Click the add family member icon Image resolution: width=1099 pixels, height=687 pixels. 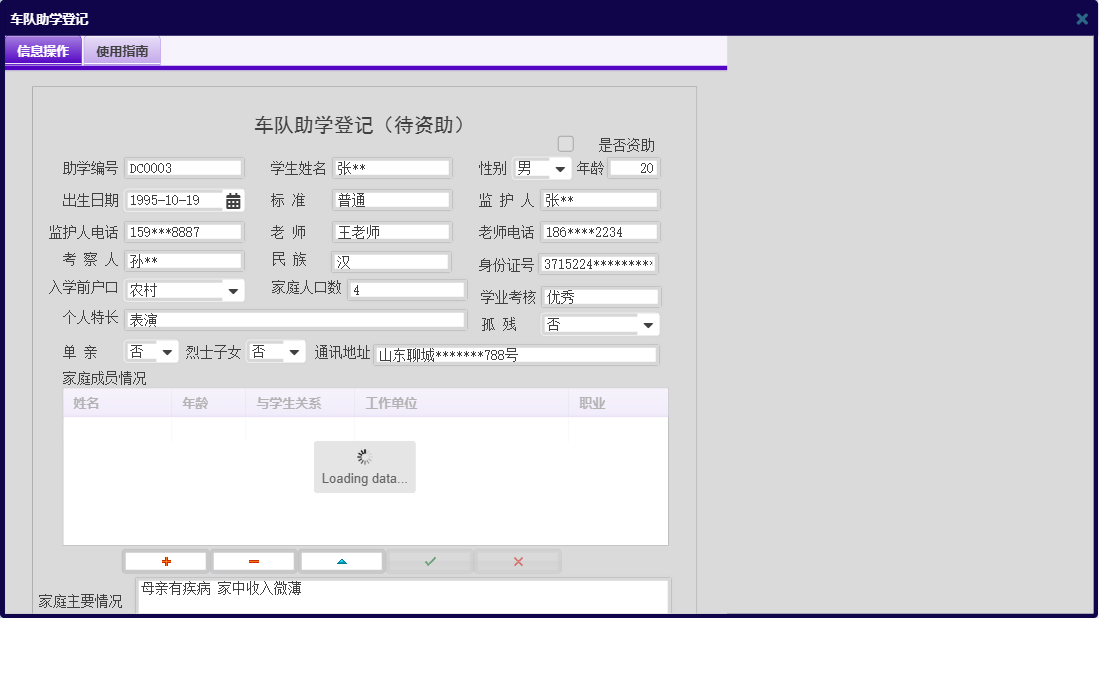165,560
